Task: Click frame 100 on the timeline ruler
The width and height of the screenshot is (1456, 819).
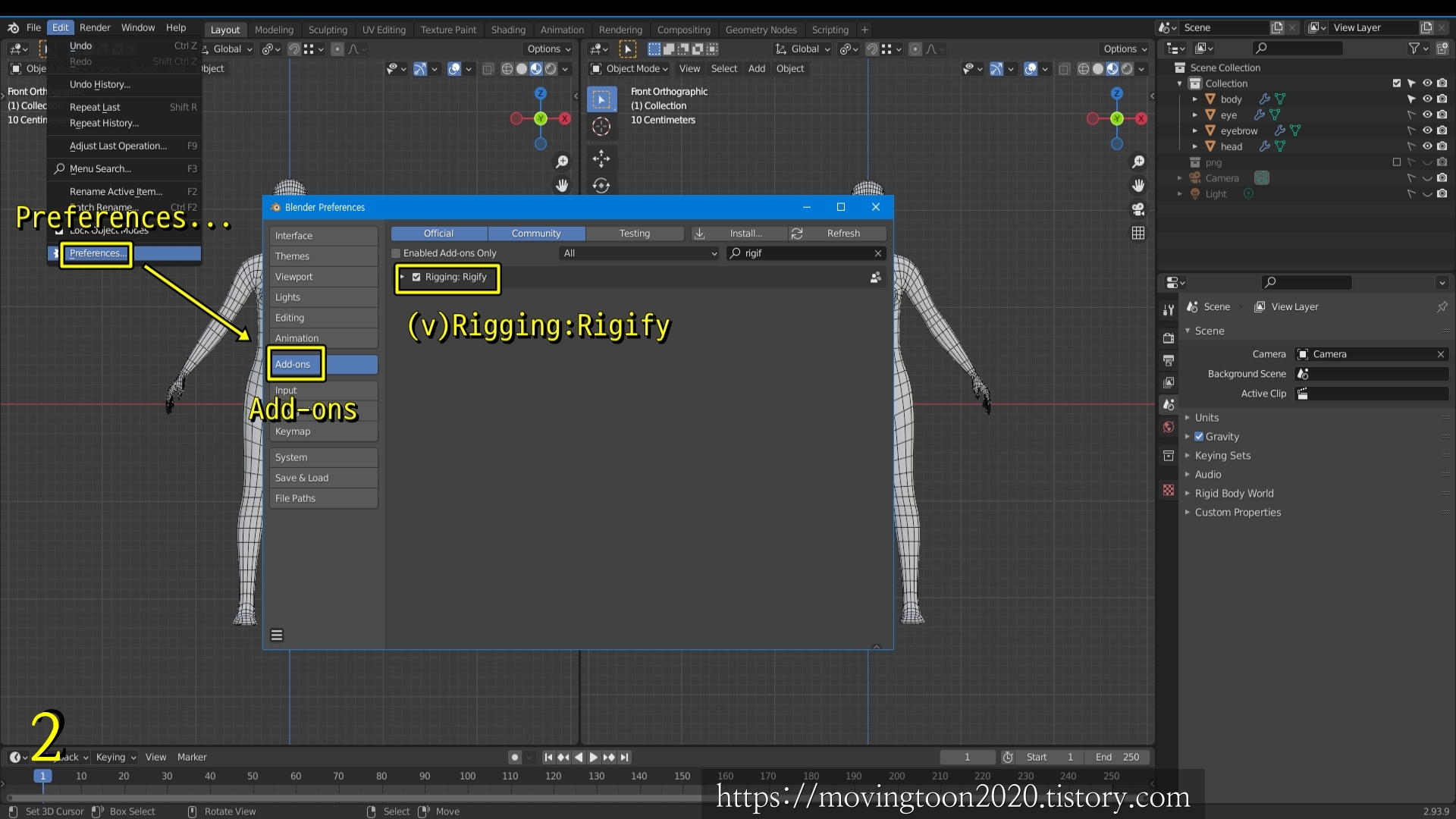Action: coord(467,776)
